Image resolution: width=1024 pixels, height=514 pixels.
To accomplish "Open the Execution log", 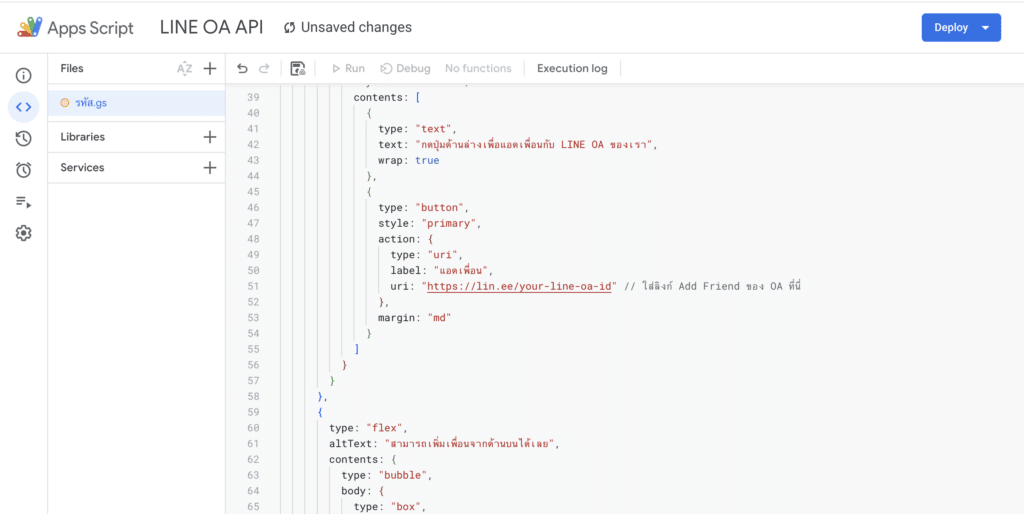I will click(572, 69).
